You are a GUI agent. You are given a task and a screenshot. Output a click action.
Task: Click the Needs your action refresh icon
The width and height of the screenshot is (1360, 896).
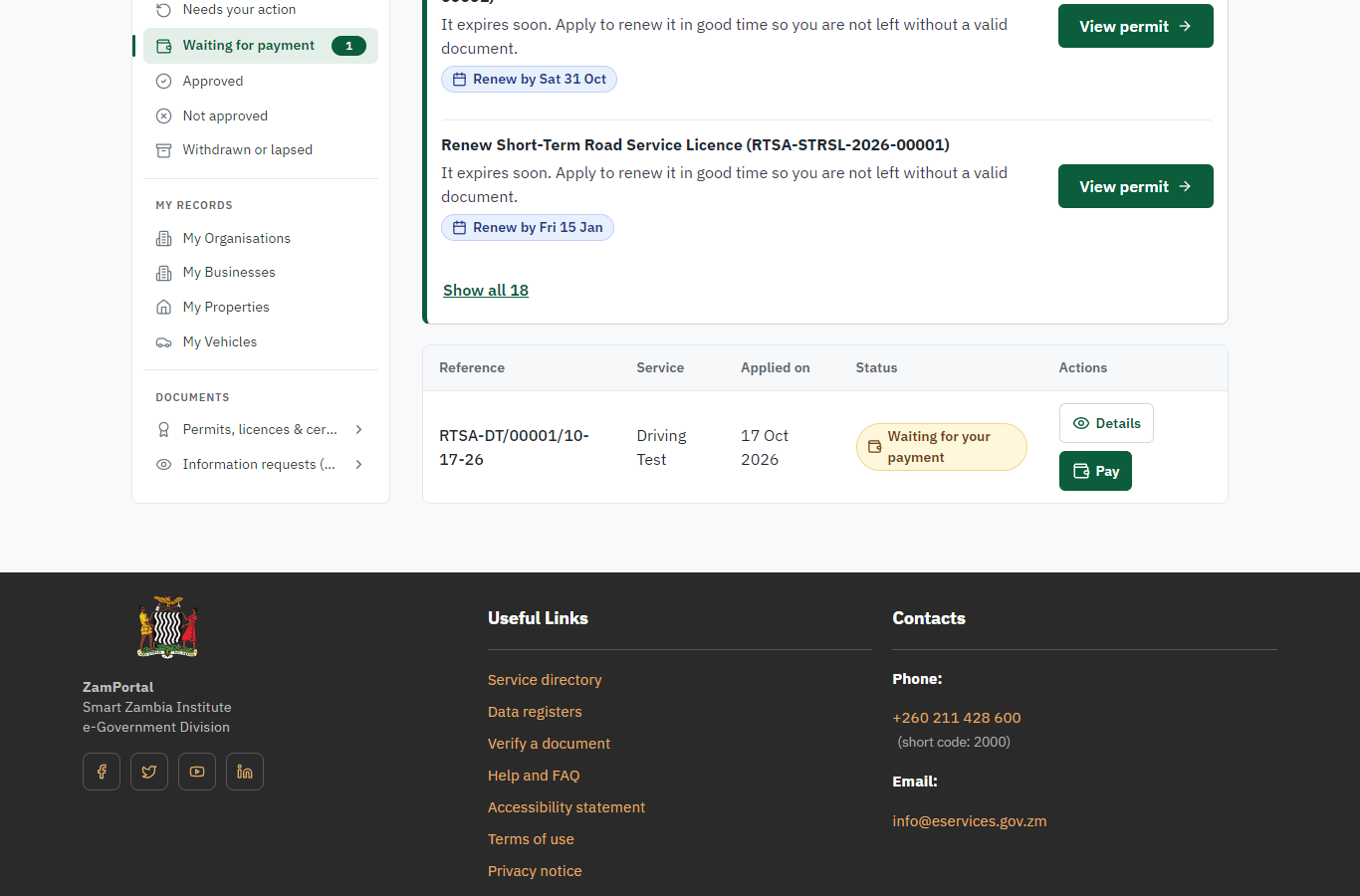[x=164, y=10]
